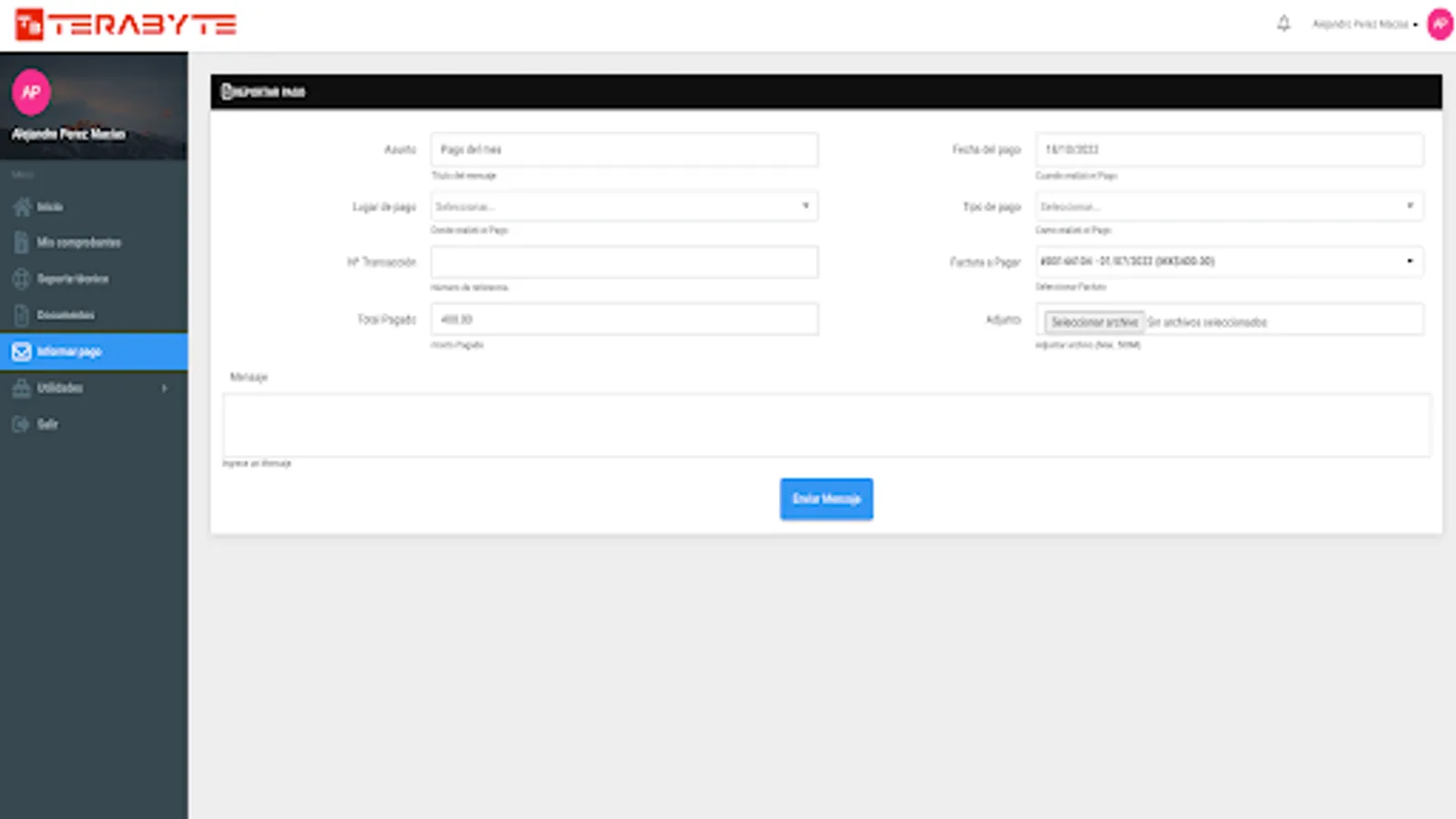
Task: Open Soporte técnico in the sidebar
Action: tap(73, 278)
